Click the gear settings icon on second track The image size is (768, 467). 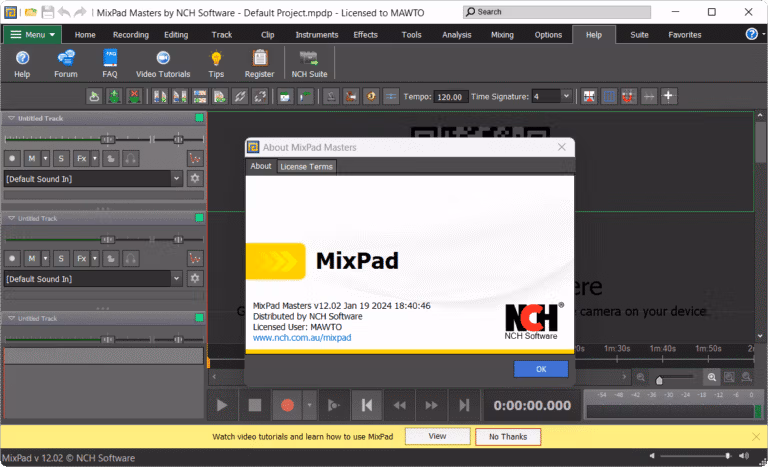[195, 278]
